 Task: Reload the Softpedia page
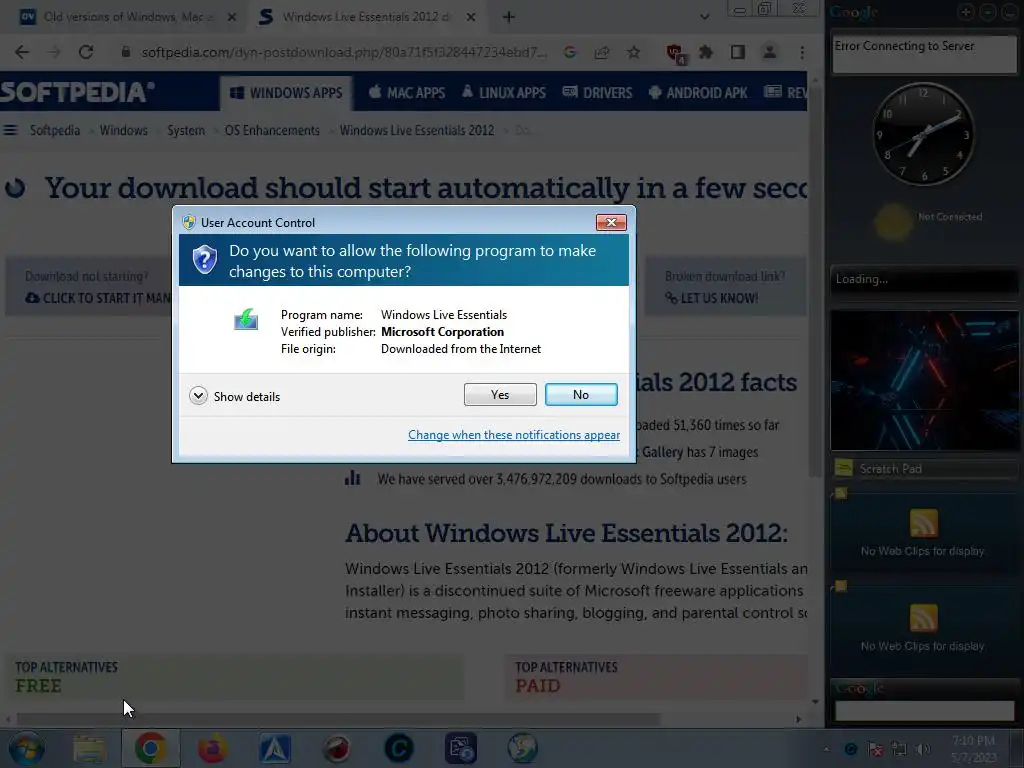point(86,52)
